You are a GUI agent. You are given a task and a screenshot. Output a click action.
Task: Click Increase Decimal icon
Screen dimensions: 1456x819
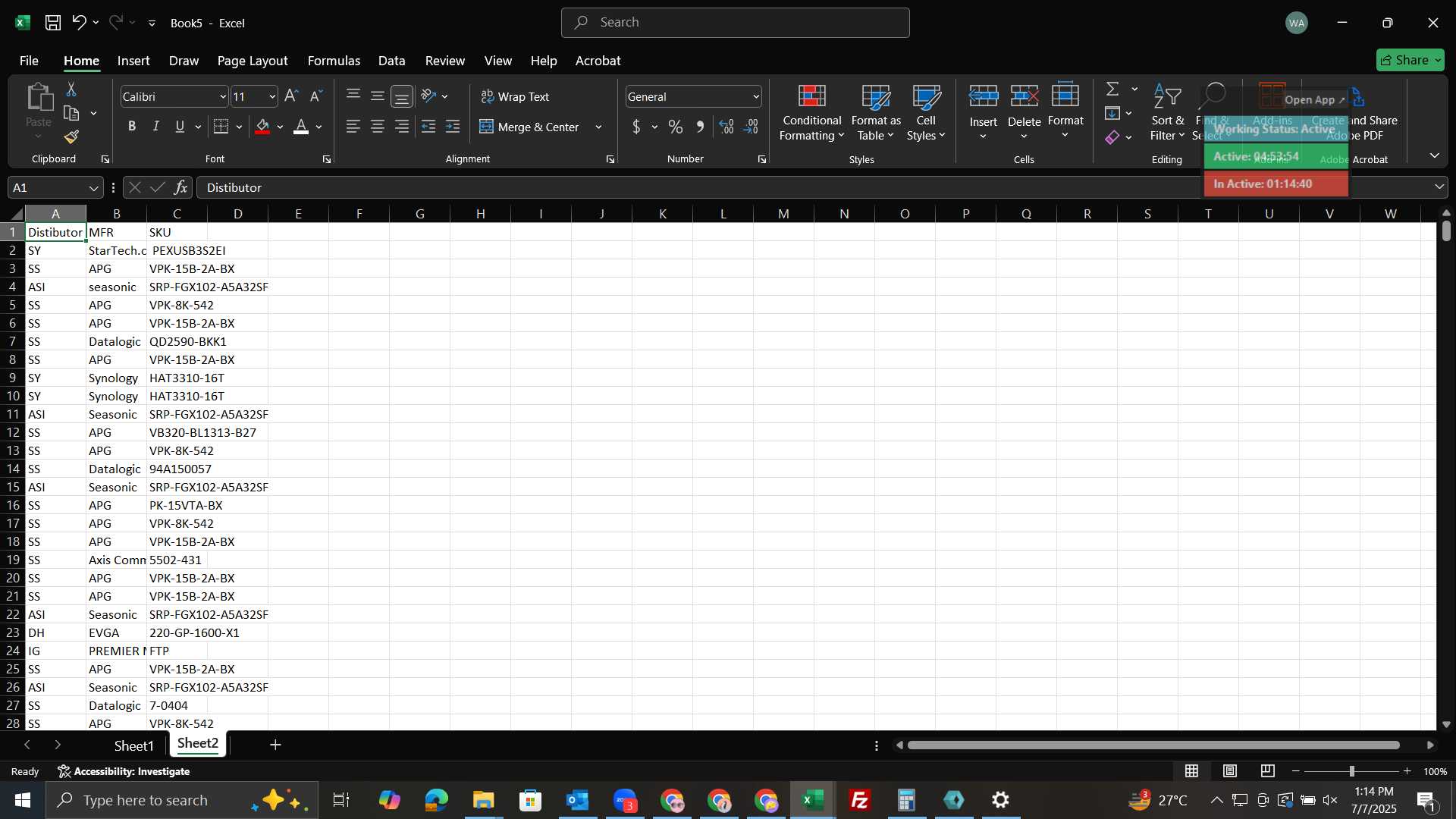(726, 127)
